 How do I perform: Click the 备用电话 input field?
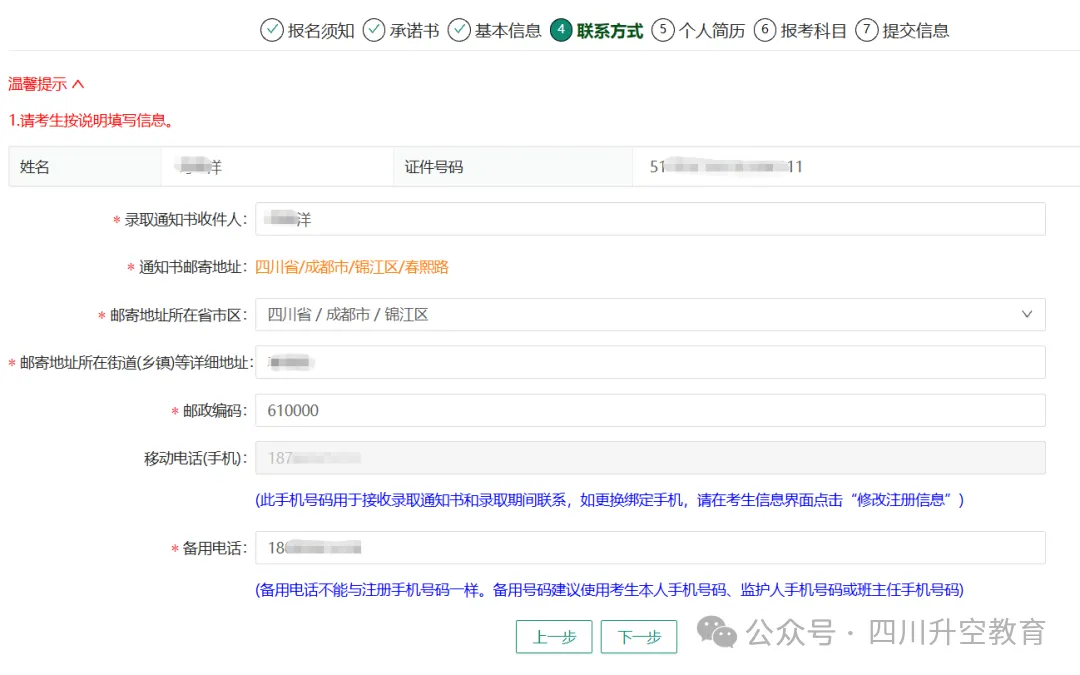tap(650, 548)
